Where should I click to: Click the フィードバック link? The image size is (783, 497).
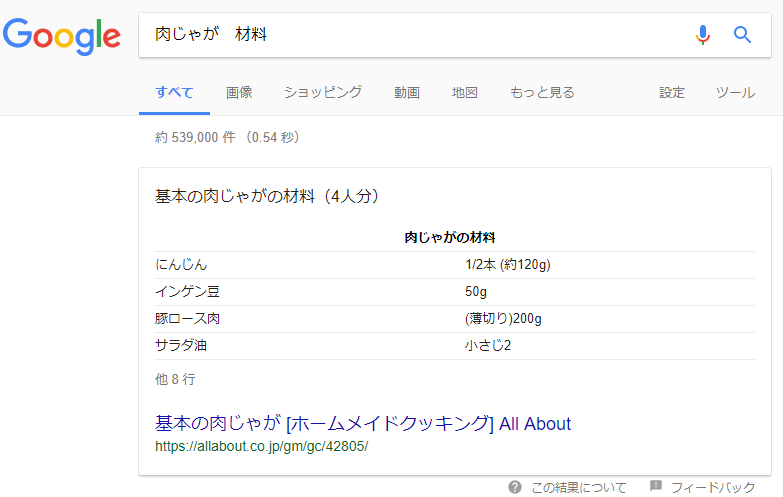[x=713, y=487]
